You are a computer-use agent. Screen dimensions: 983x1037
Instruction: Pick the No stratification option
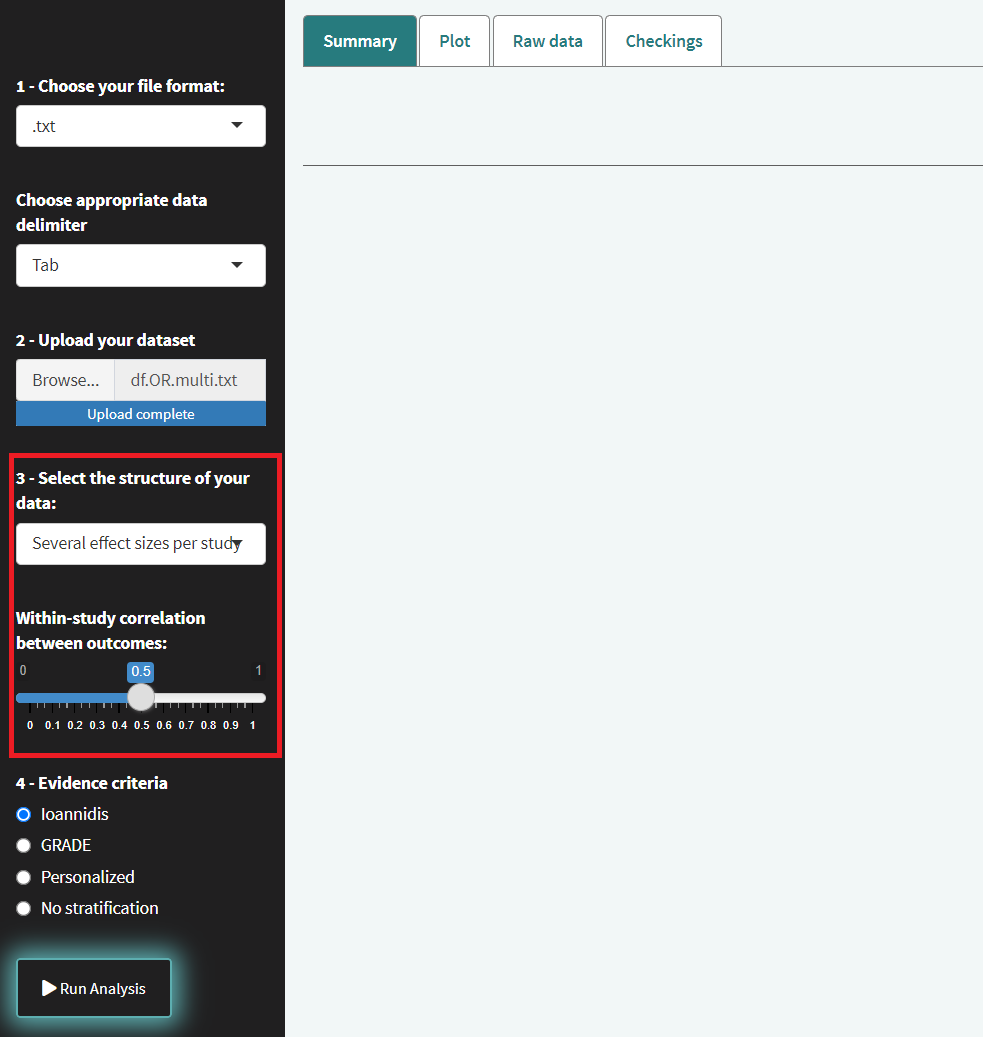(x=24, y=909)
